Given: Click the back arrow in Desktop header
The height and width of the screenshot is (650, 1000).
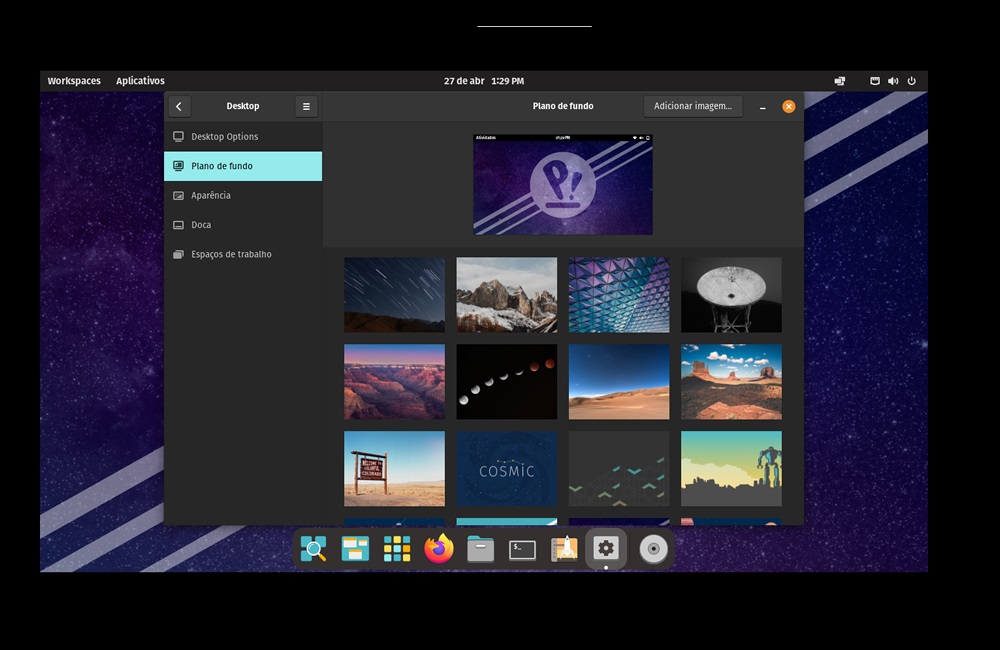Looking at the screenshot, I should pos(179,106).
